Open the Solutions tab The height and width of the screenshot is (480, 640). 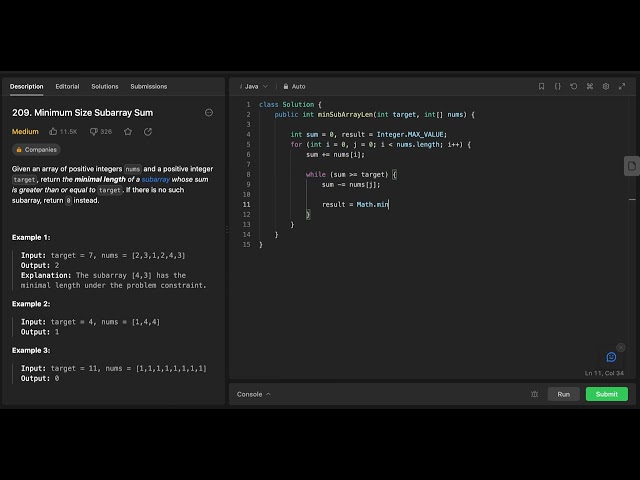[105, 87]
